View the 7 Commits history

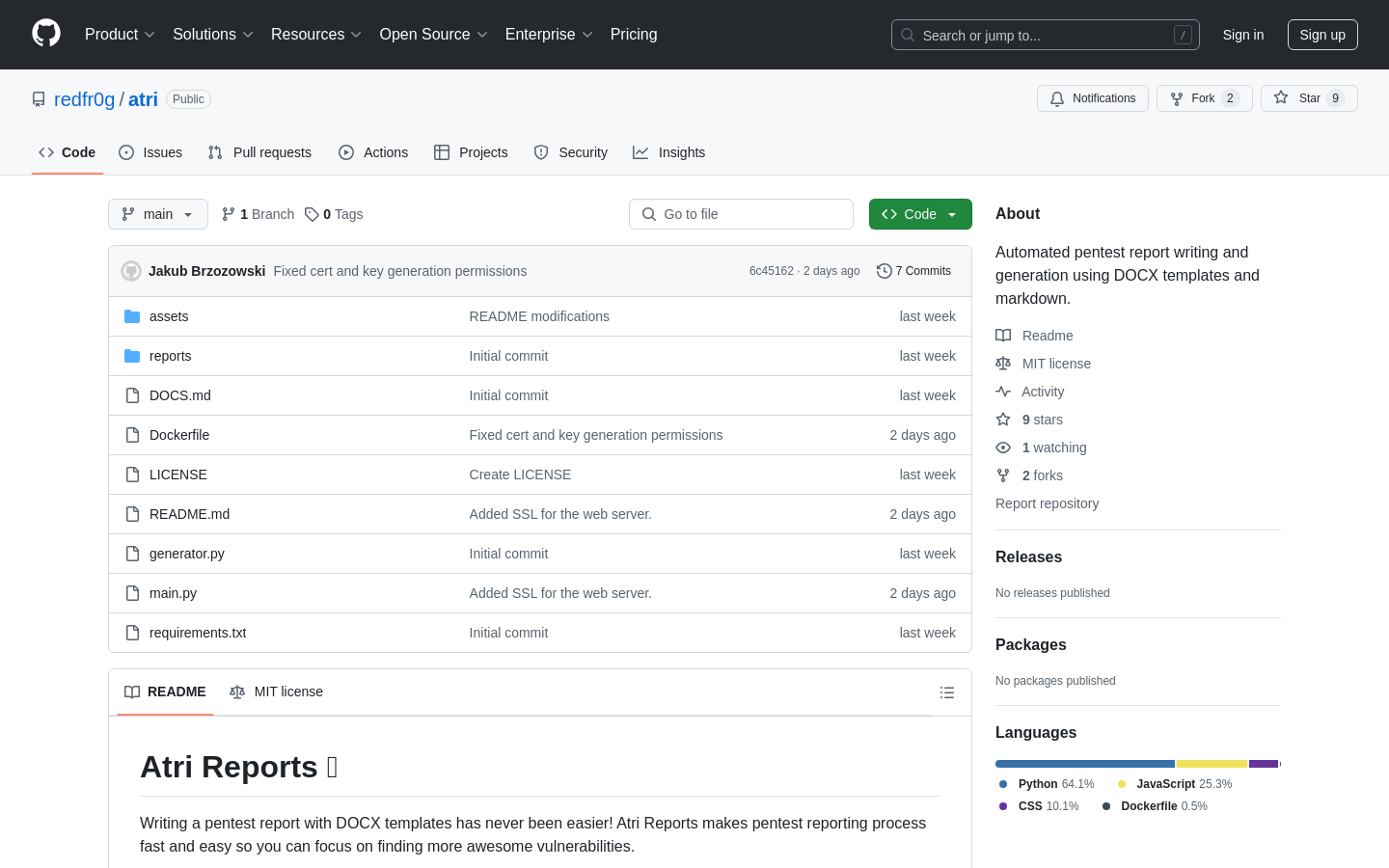pos(913,271)
